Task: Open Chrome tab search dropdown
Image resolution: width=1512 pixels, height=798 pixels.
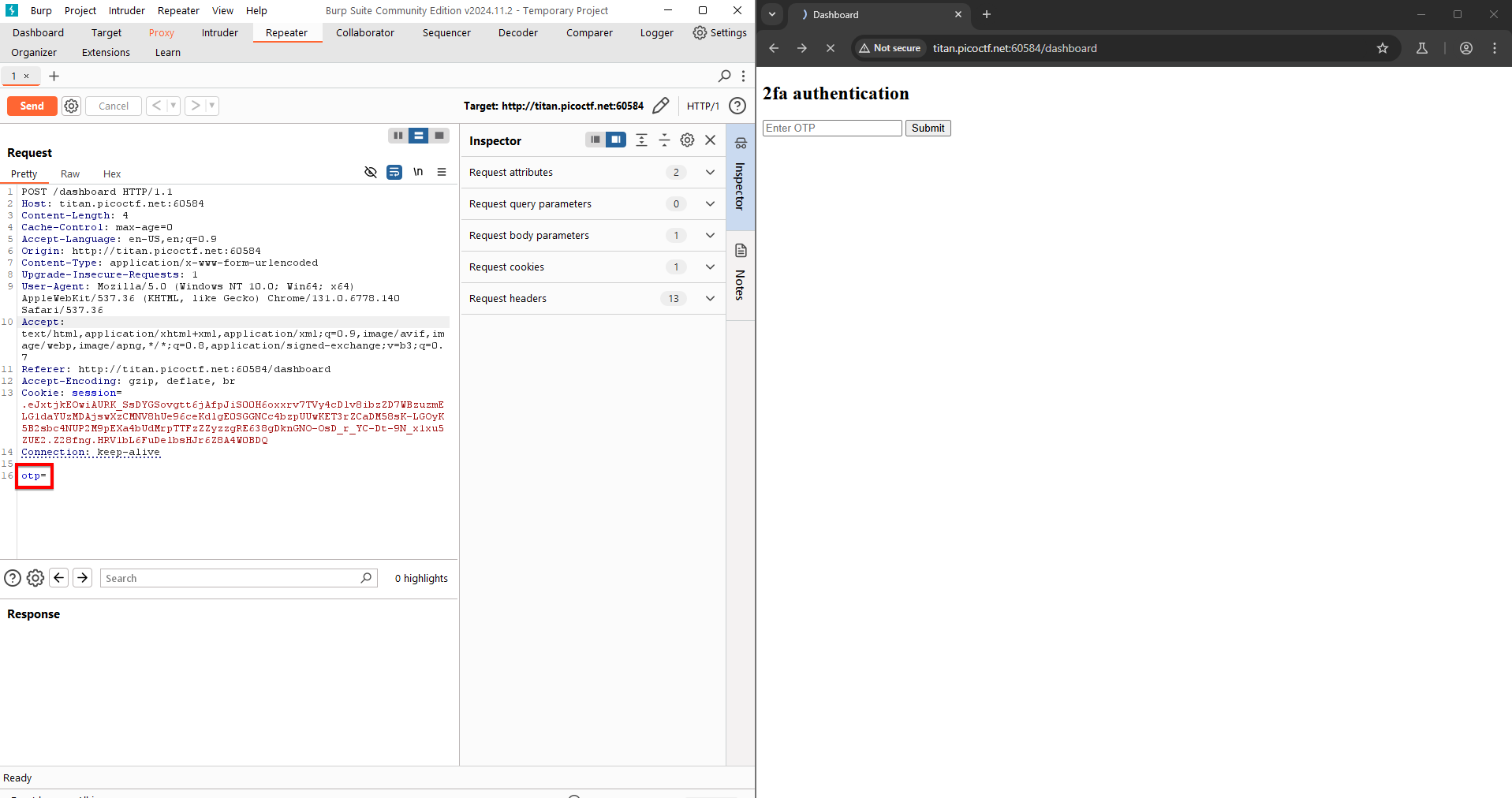Action: (772, 14)
